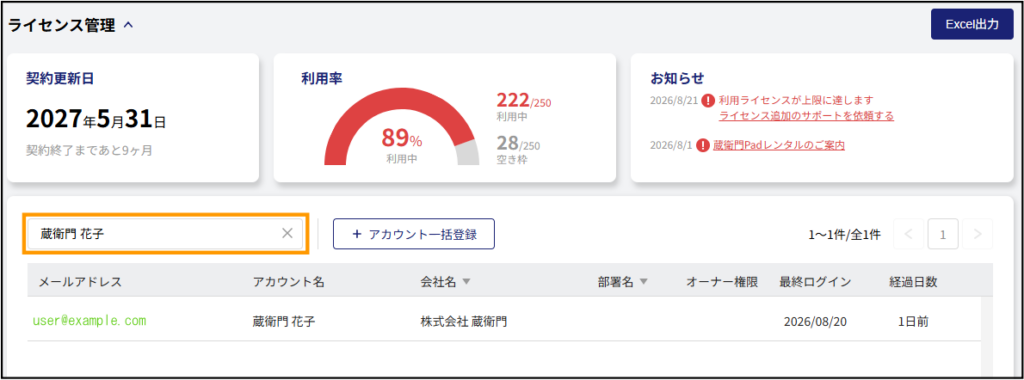Screen dimensions: 1024x380
Task: Click the 契約更新日 heading
Action: pos(60,78)
